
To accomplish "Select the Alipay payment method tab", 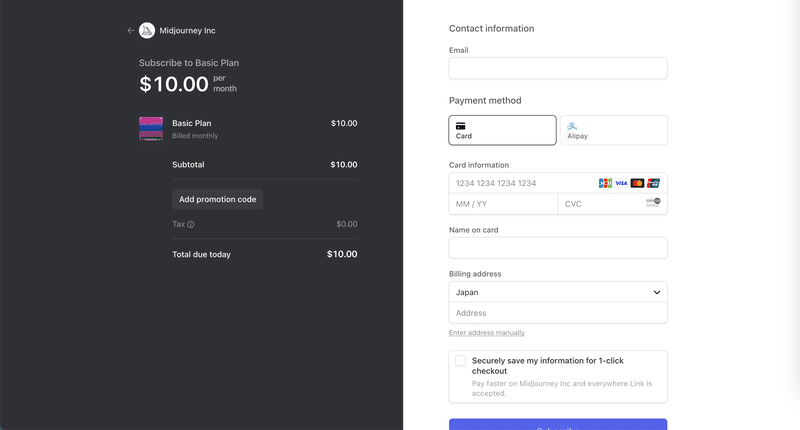I will 613,130.
